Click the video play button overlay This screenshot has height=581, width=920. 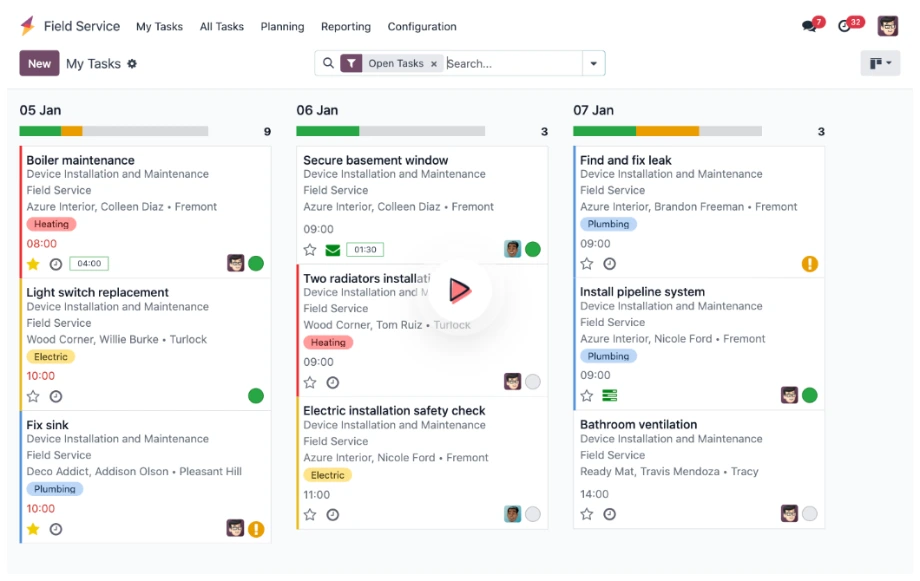tap(459, 290)
